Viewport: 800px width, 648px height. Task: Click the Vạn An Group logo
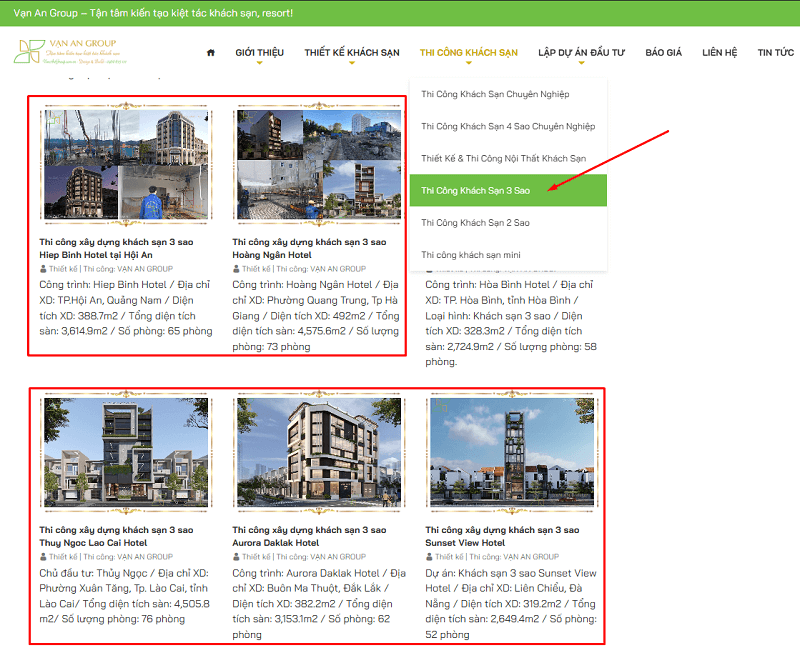(70, 52)
